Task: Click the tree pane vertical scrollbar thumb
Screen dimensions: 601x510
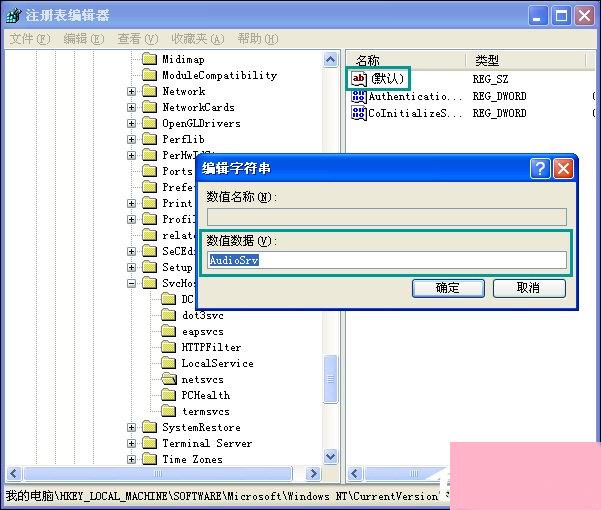Action: (330, 379)
